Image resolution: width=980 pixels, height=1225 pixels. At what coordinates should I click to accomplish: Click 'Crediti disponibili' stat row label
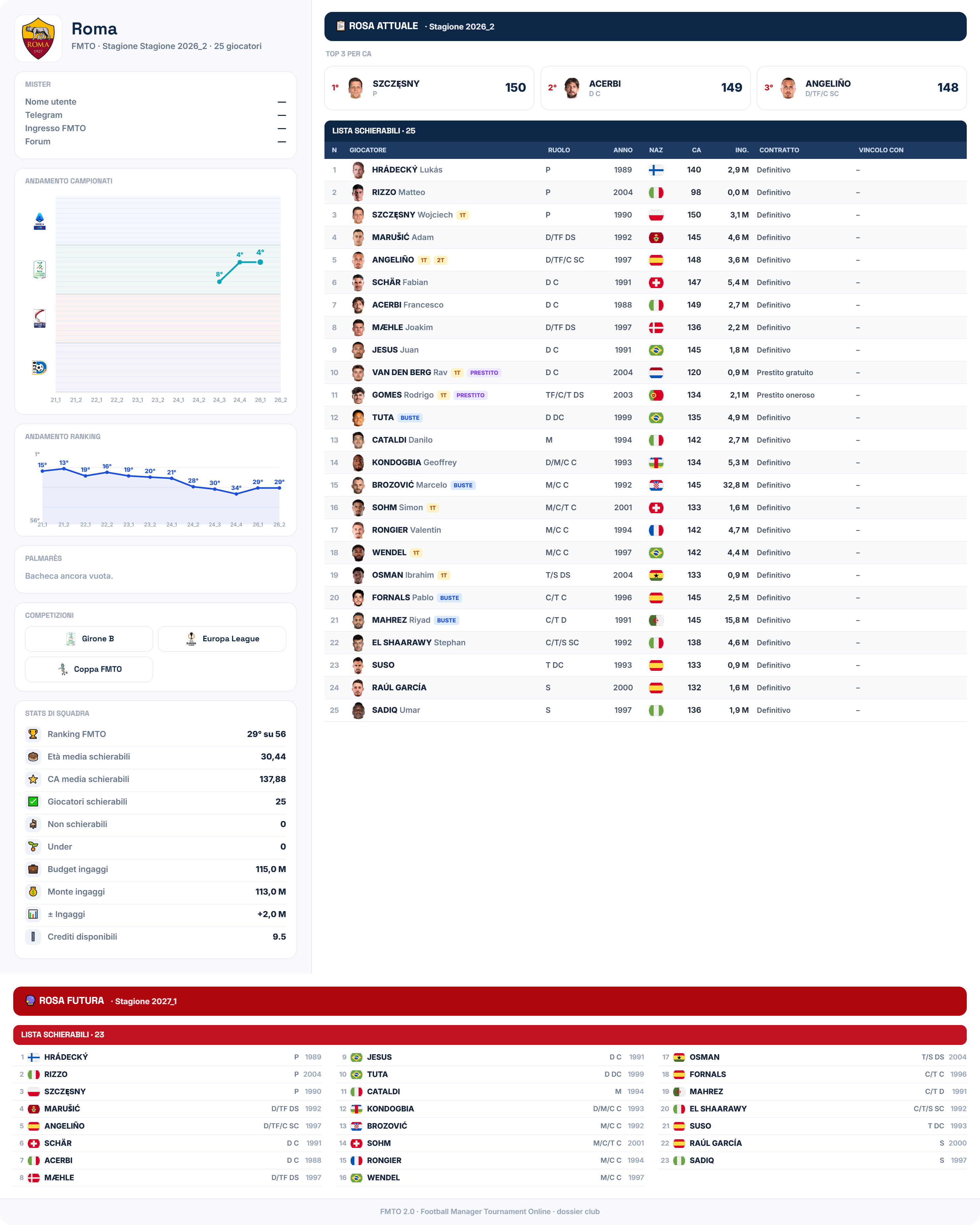tap(82, 936)
